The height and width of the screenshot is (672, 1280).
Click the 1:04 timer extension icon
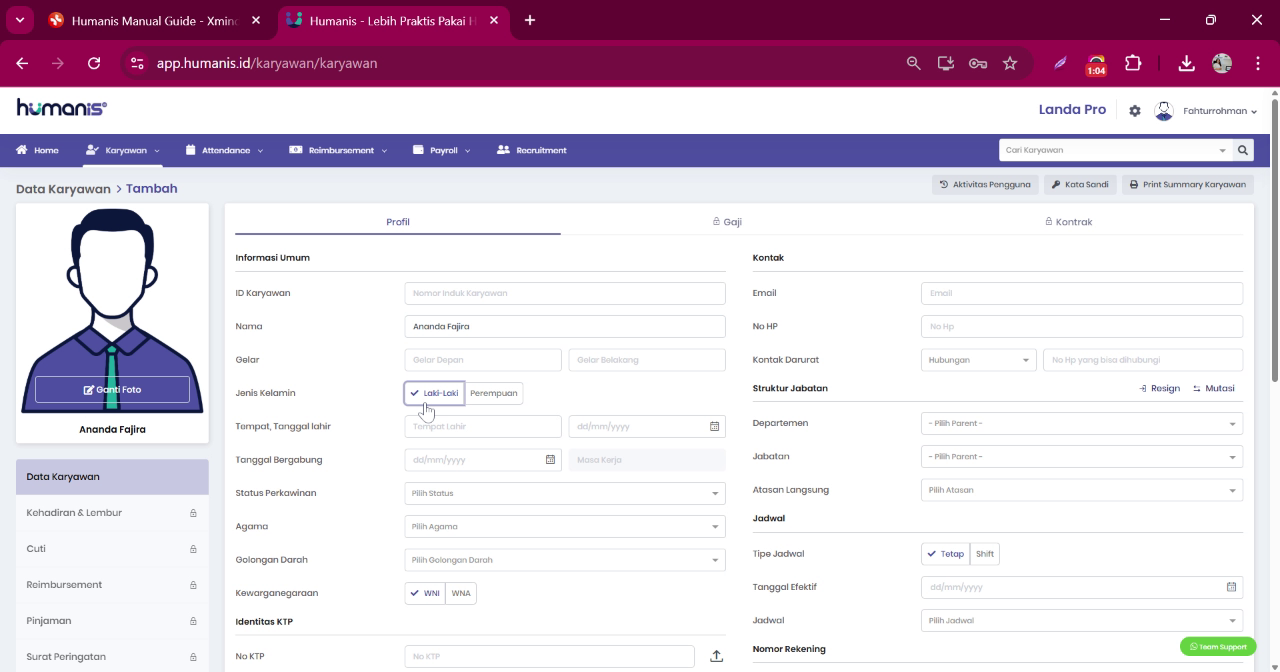click(1096, 65)
